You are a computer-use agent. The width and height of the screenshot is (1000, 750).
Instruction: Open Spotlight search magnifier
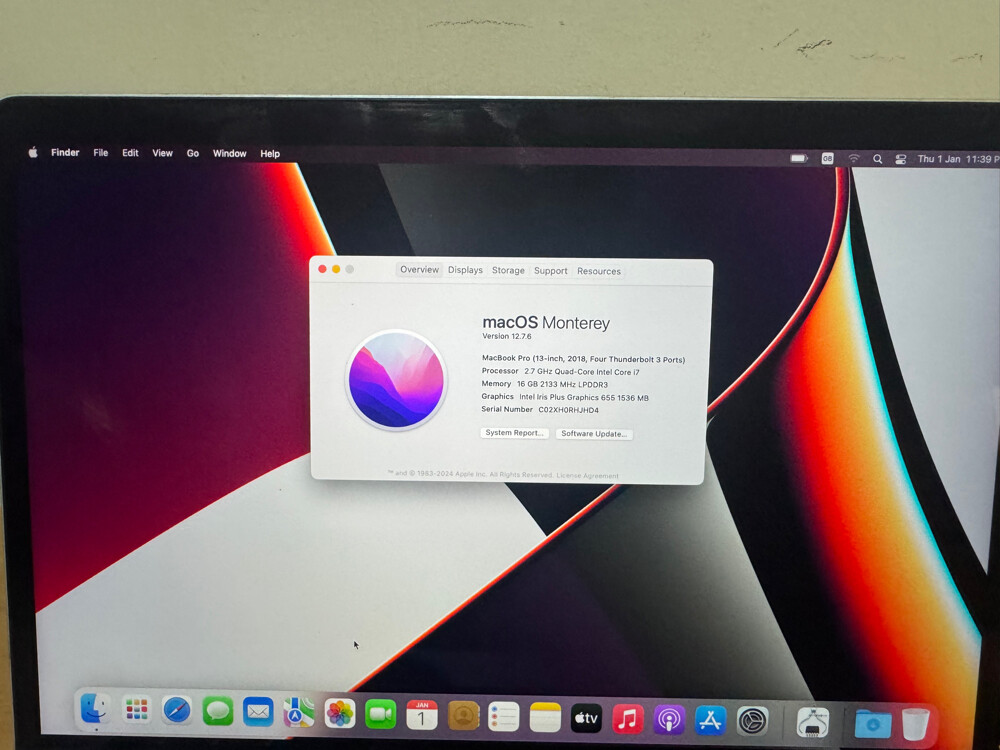878,159
